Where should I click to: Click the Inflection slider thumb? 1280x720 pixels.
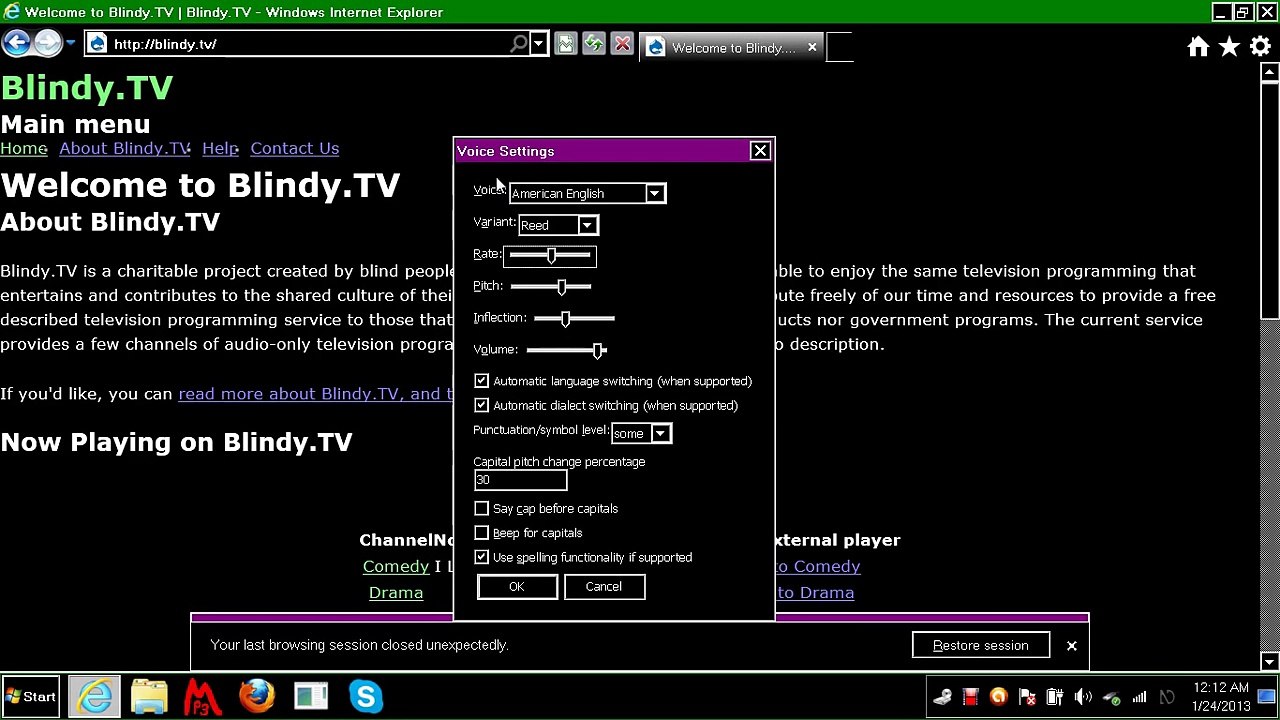coord(565,318)
